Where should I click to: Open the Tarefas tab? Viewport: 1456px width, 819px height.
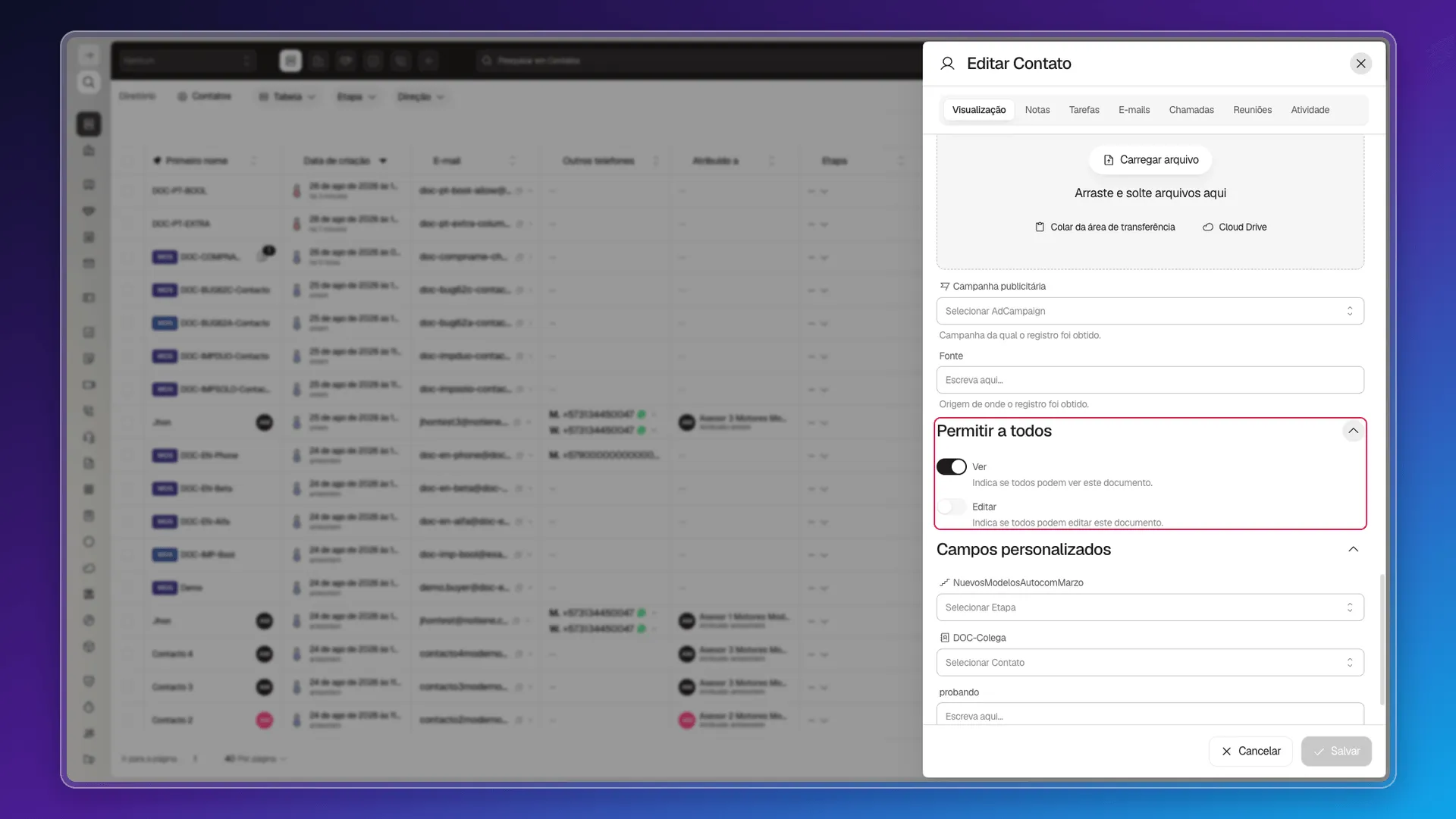click(1084, 110)
